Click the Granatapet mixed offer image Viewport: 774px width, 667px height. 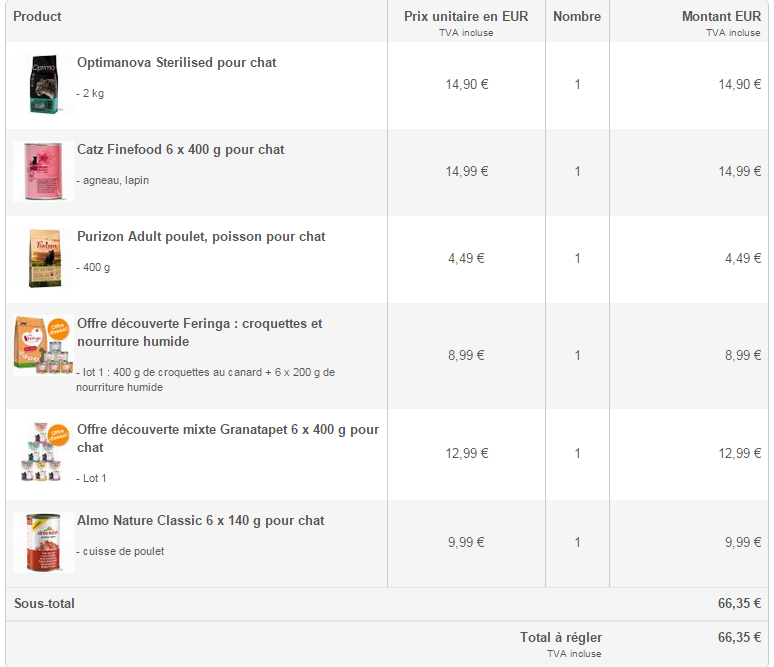coord(43,453)
